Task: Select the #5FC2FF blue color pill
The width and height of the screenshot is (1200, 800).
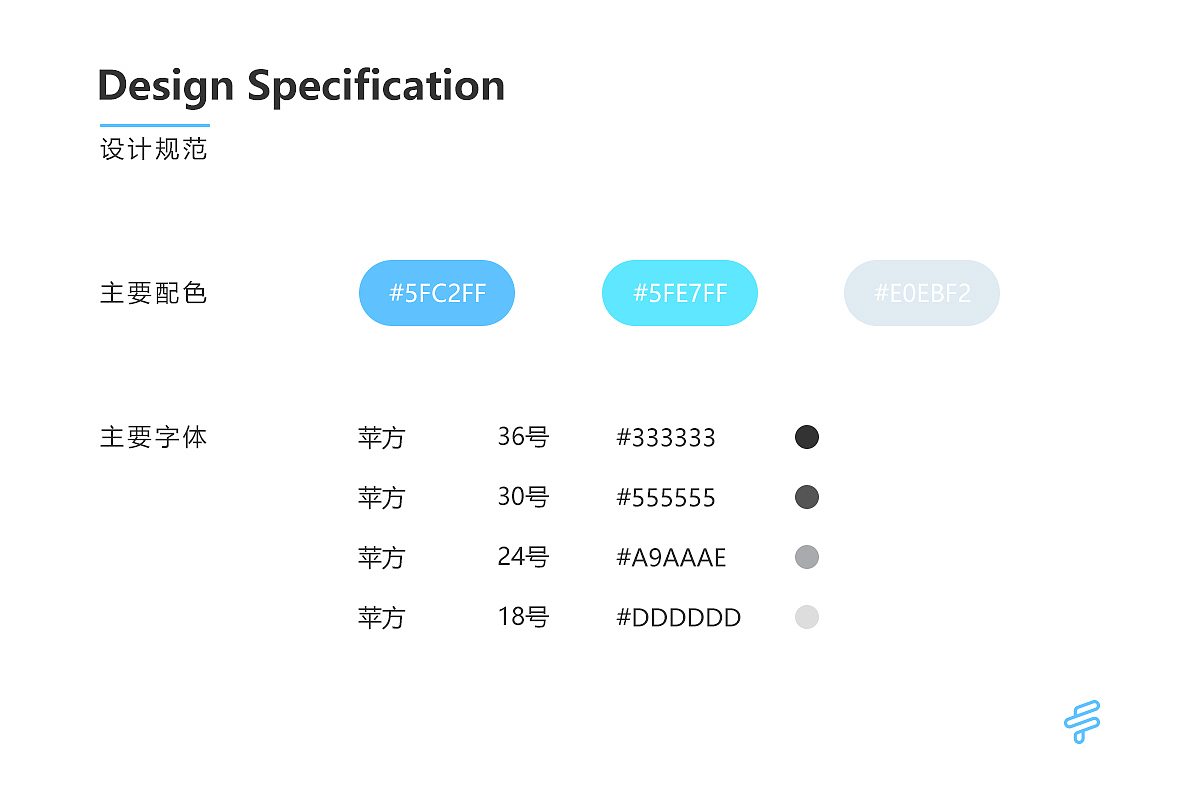Action: coord(437,293)
